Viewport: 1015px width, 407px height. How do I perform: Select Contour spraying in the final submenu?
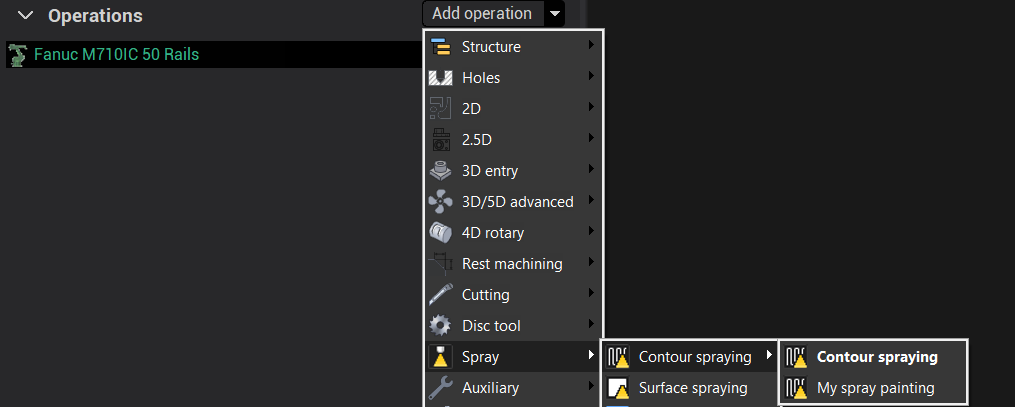point(876,357)
